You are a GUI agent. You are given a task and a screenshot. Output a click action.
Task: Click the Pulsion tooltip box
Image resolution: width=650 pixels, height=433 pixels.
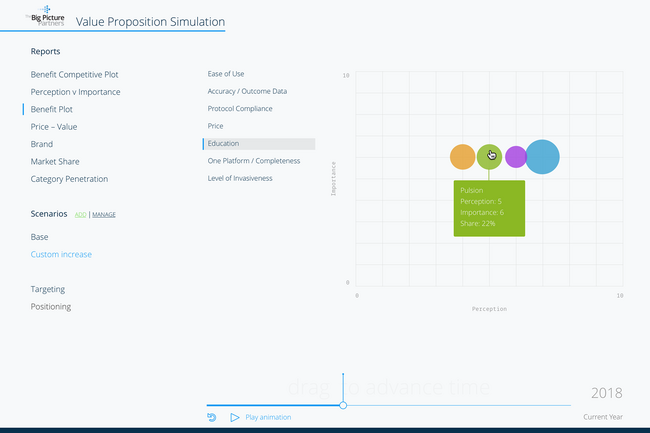click(x=489, y=208)
